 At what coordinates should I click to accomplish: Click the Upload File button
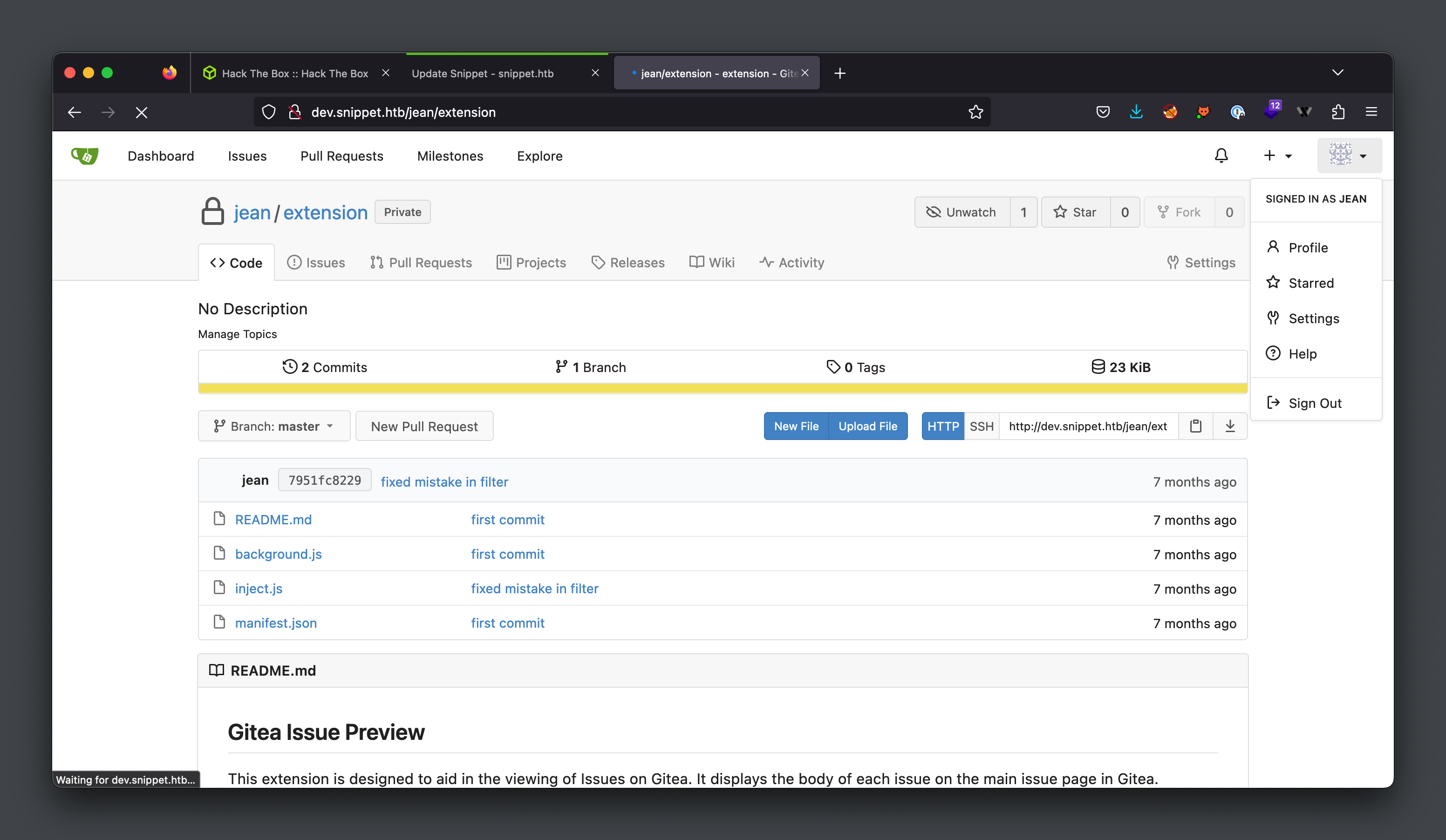869,426
